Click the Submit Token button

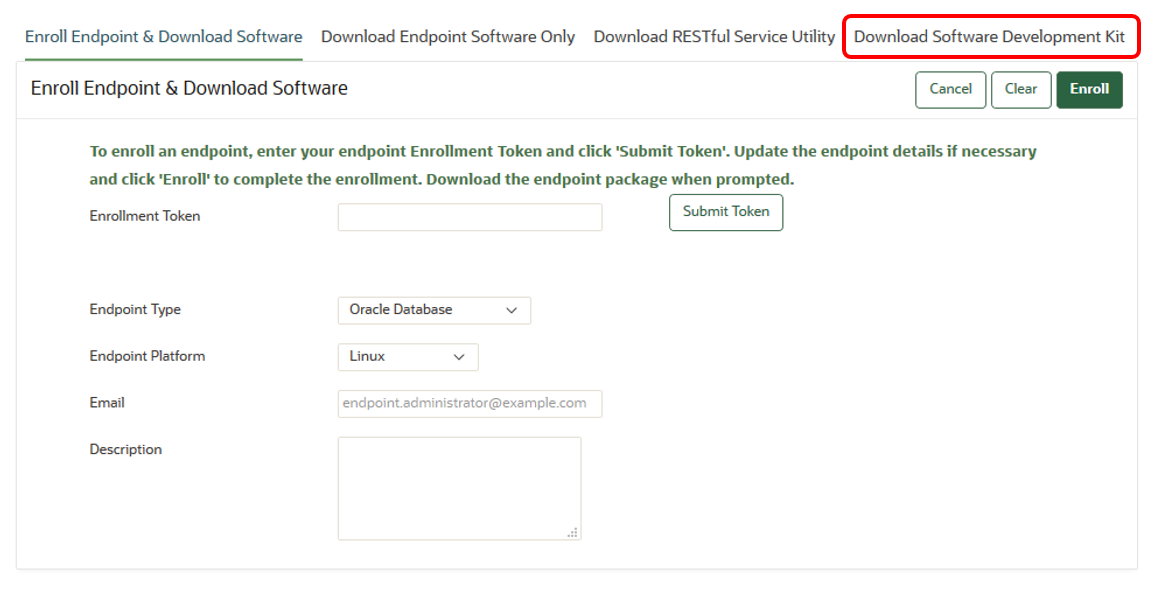[726, 212]
